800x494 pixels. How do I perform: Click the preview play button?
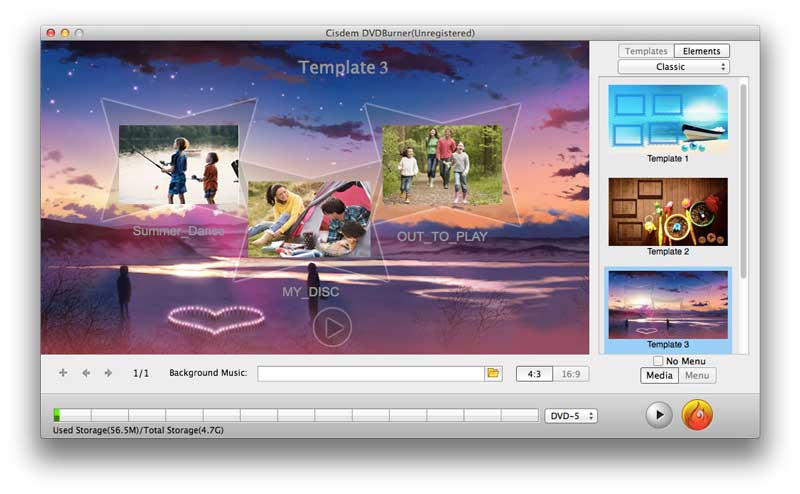[x=659, y=415]
